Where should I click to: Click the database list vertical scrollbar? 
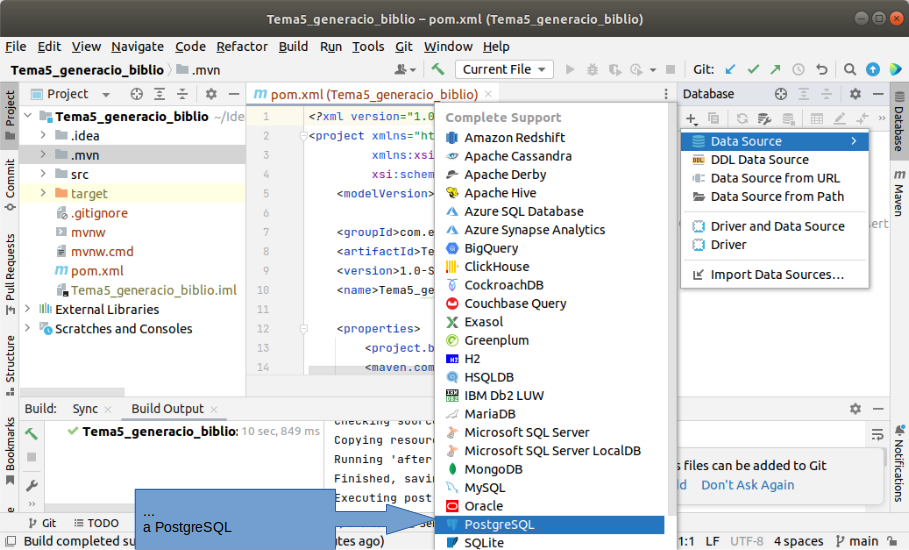tap(672, 309)
